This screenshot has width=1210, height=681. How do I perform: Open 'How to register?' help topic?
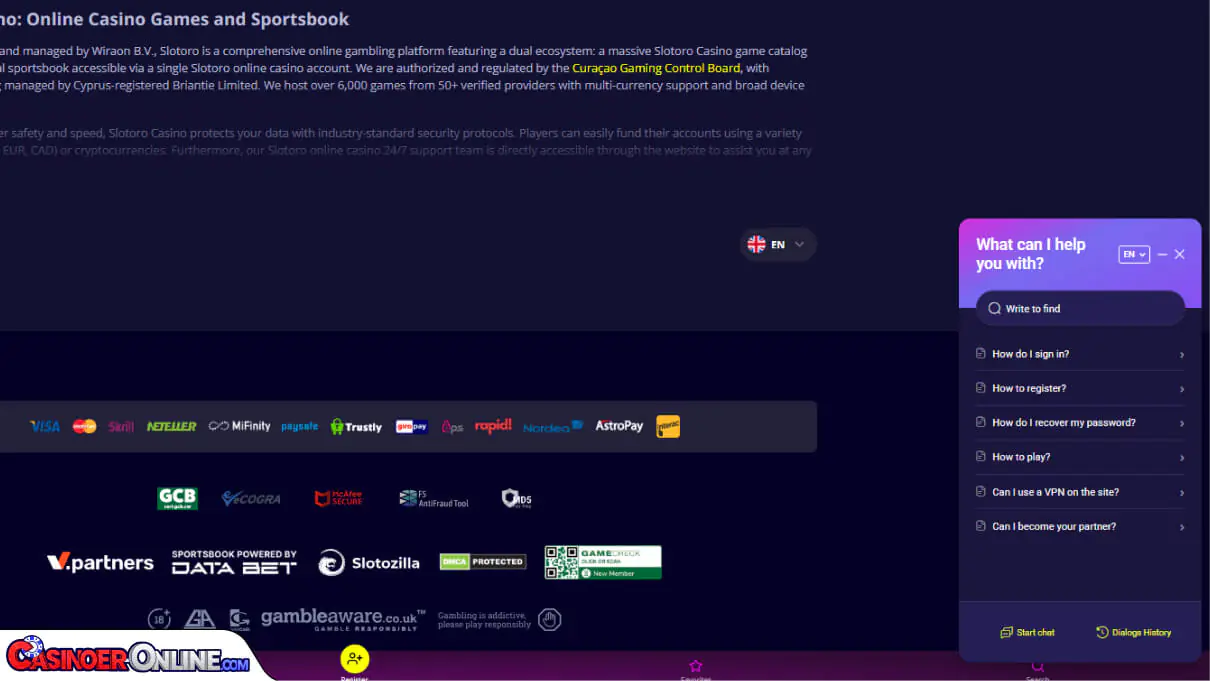pyautogui.click(x=1080, y=388)
